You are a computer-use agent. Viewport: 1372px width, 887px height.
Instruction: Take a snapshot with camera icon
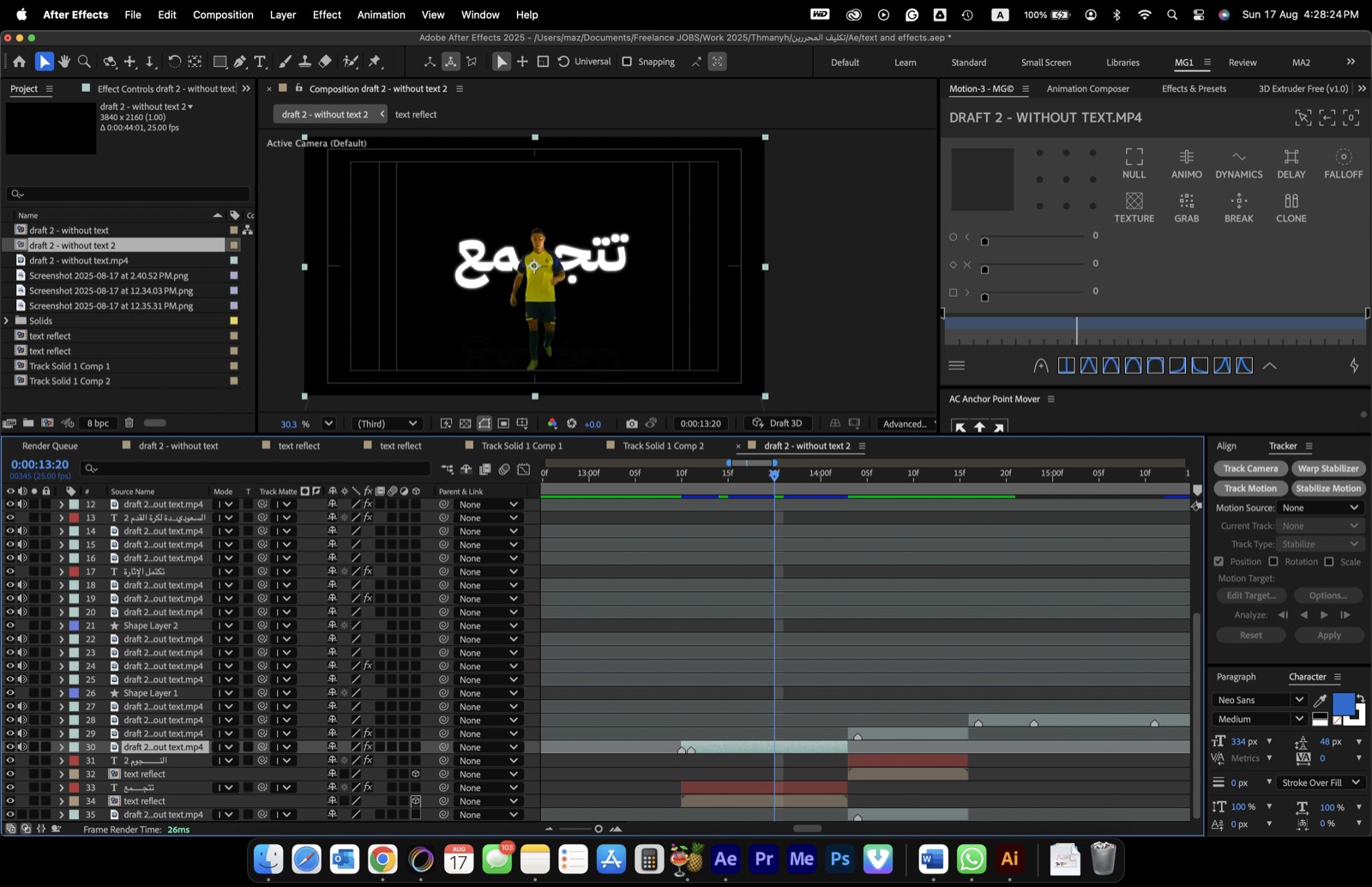pyautogui.click(x=632, y=424)
